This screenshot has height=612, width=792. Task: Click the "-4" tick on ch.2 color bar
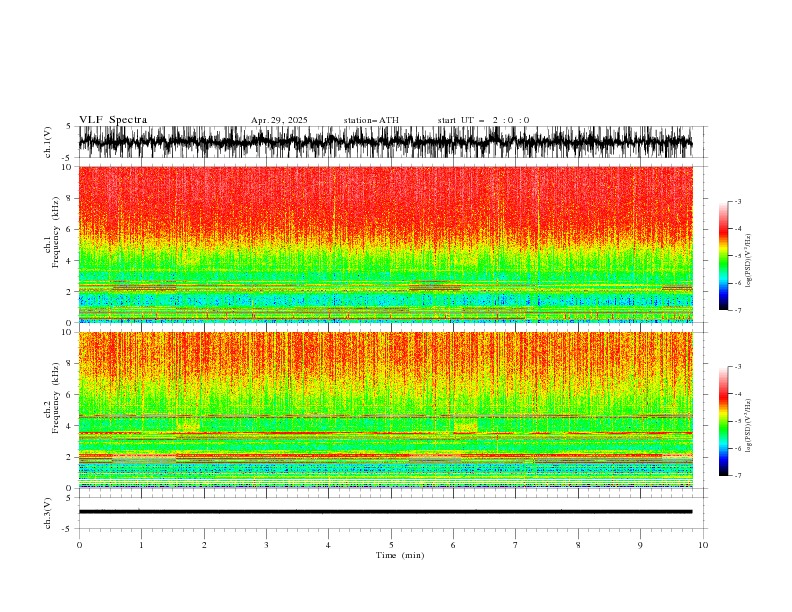point(738,394)
